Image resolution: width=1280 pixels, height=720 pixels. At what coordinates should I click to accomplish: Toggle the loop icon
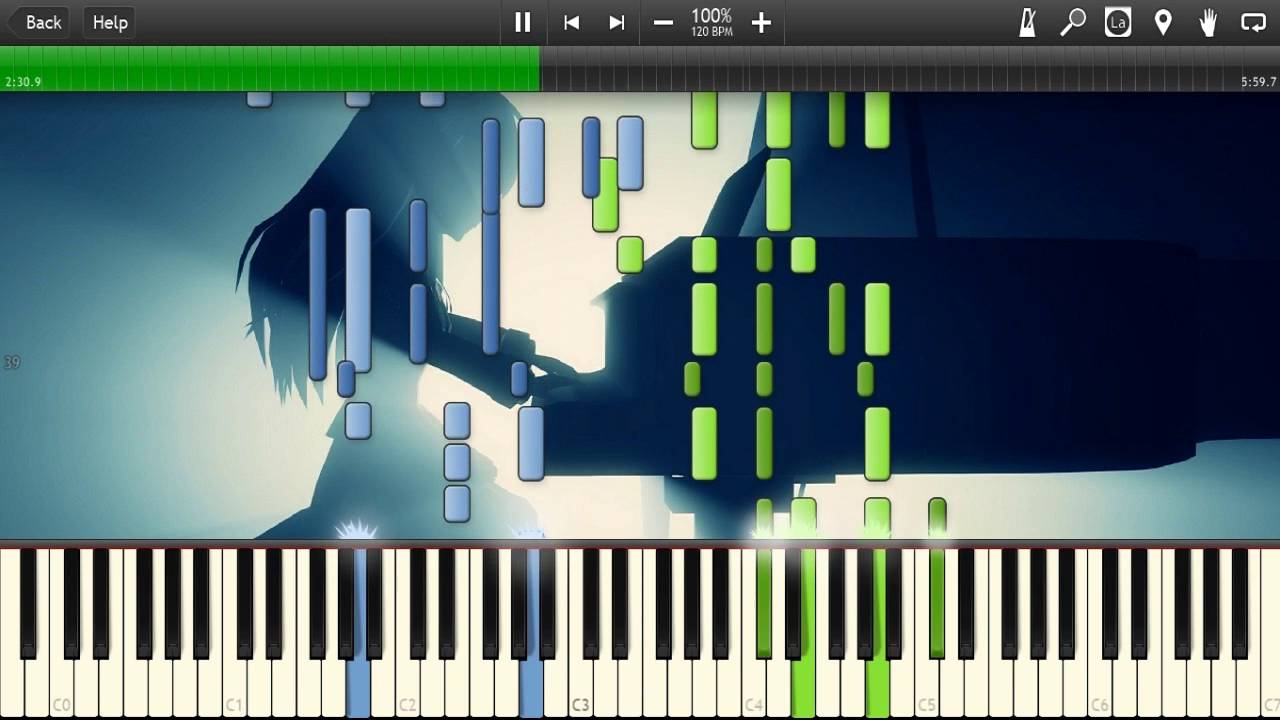[1253, 22]
